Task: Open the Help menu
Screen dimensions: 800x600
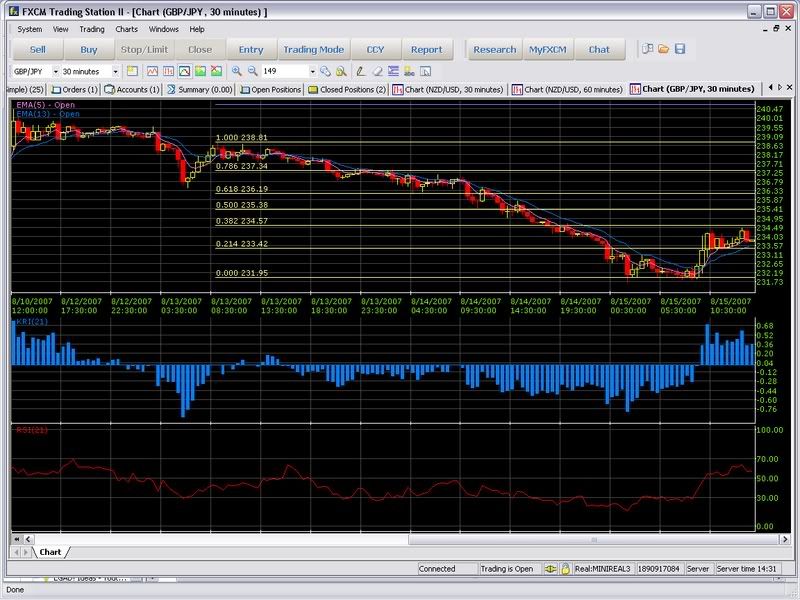Action: tap(197, 29)
